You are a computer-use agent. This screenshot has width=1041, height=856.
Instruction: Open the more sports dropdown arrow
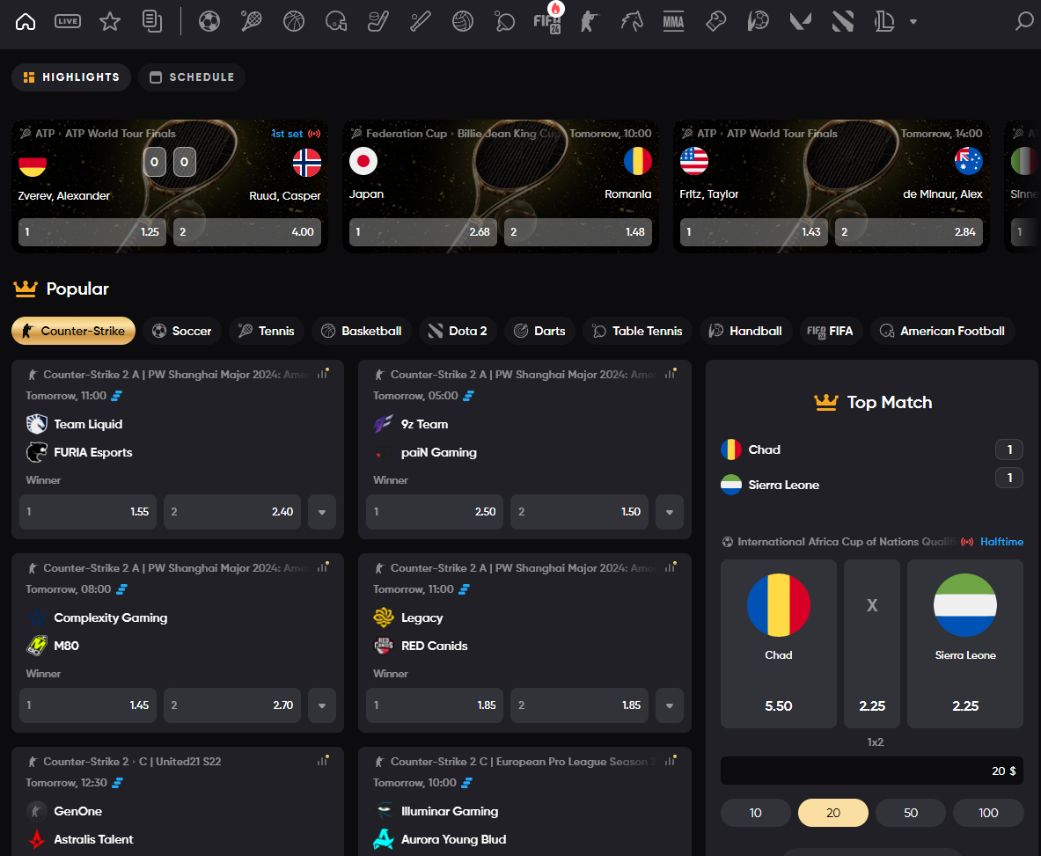click(x=913, y=21)
